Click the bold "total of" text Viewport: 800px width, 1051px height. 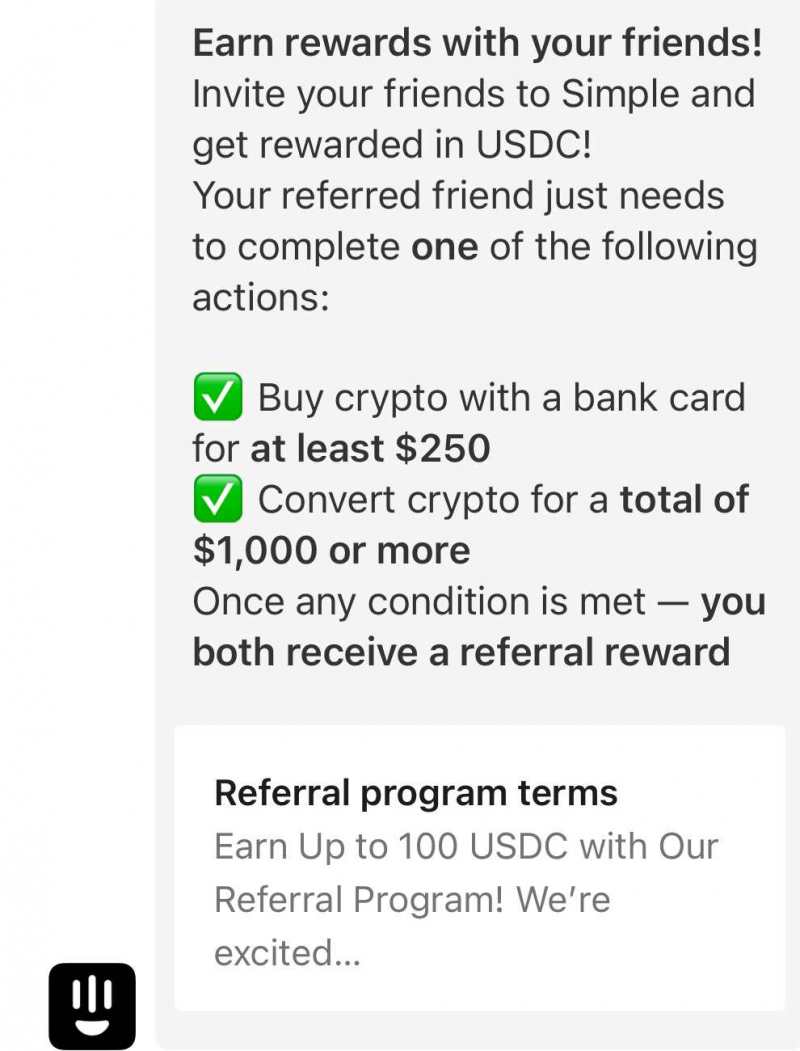point(684,500)
